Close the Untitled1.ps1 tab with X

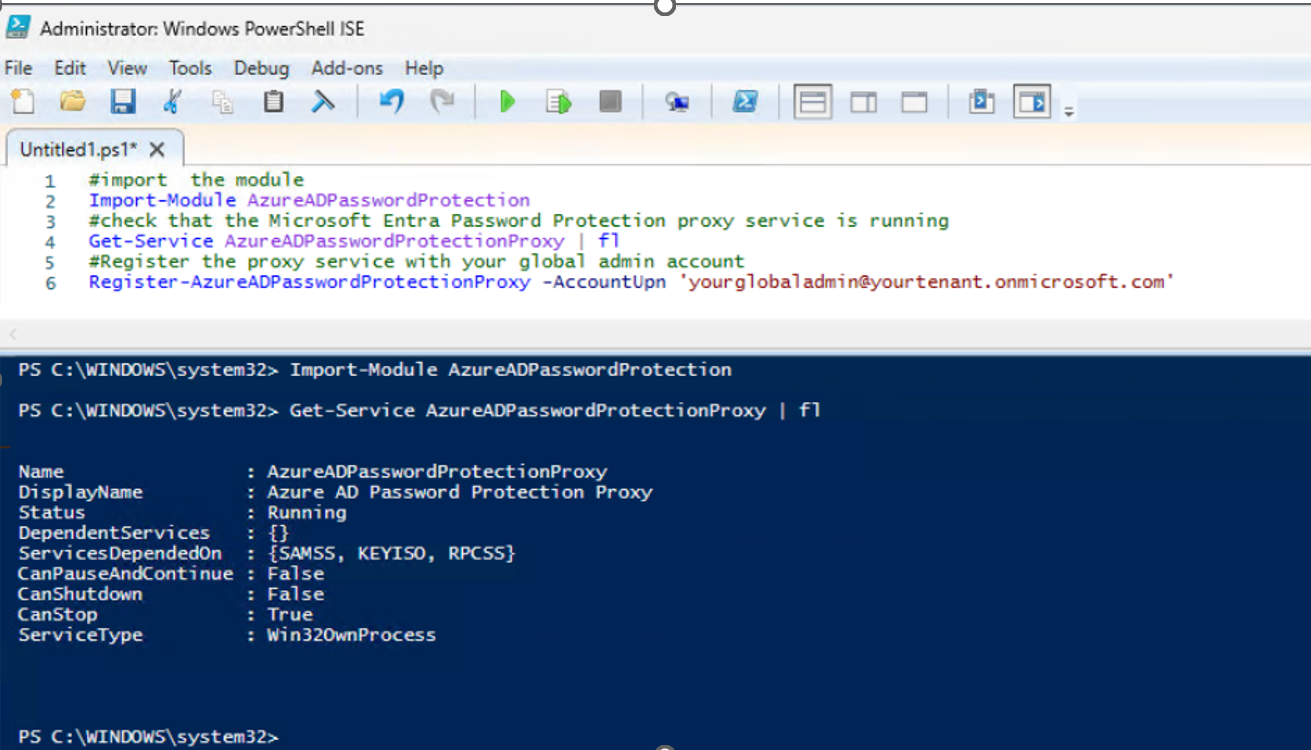(157, 150)
